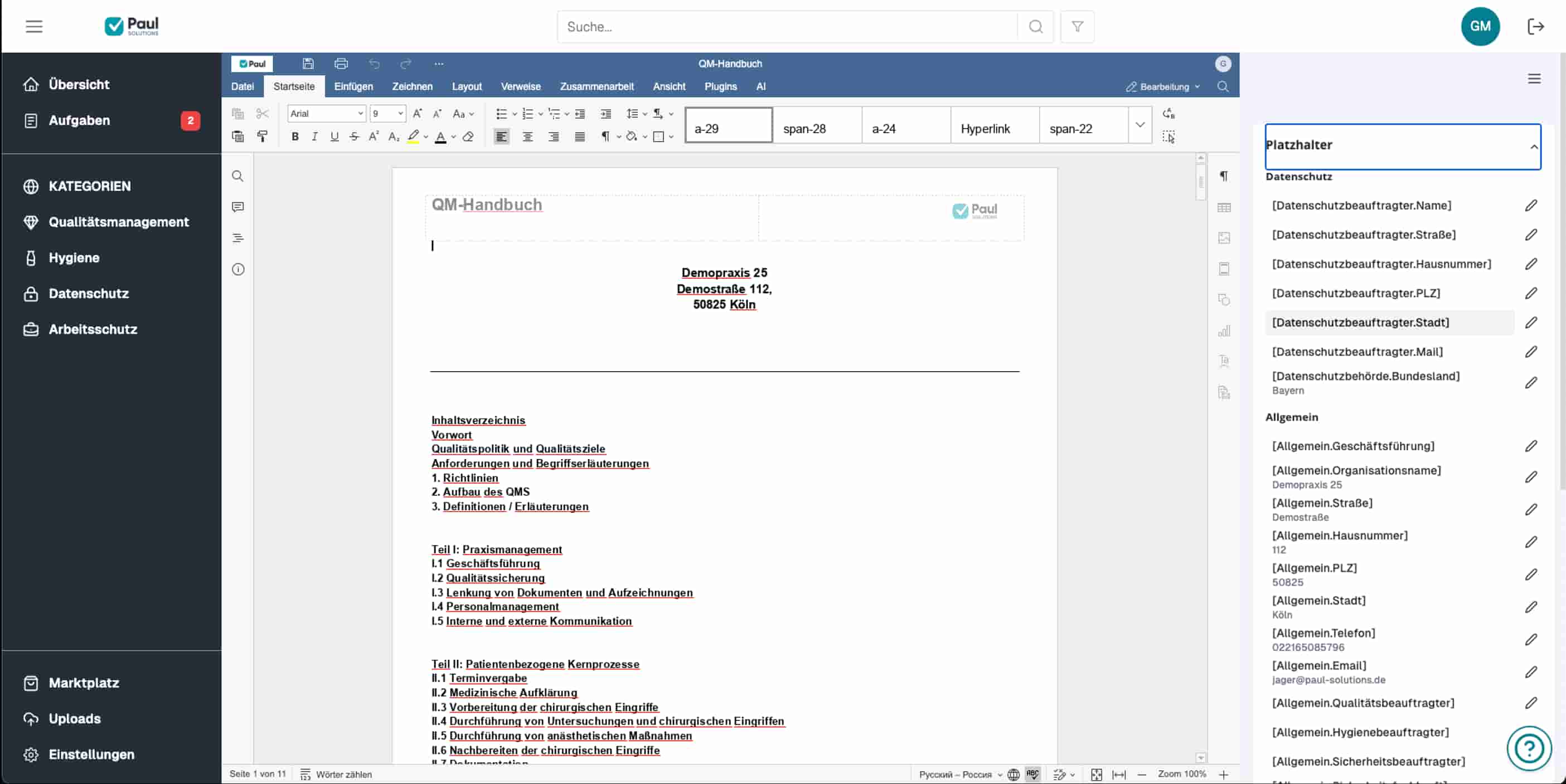
Task: Expand the paragraph styles gallery
Action: (1140, 125)
